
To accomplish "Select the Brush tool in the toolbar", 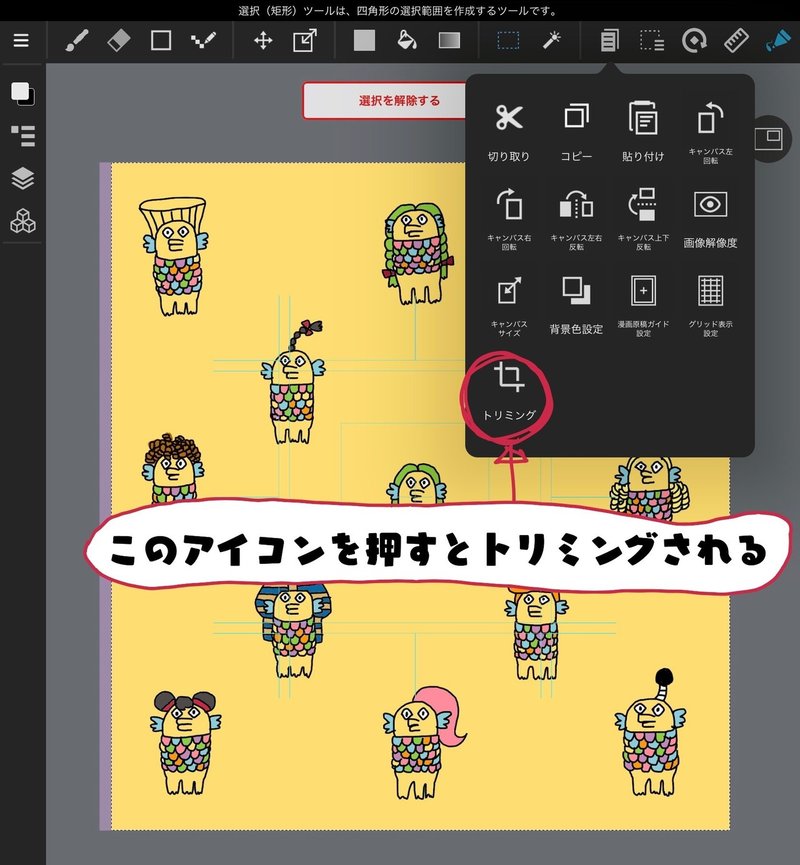I will [x=75, y=41].
